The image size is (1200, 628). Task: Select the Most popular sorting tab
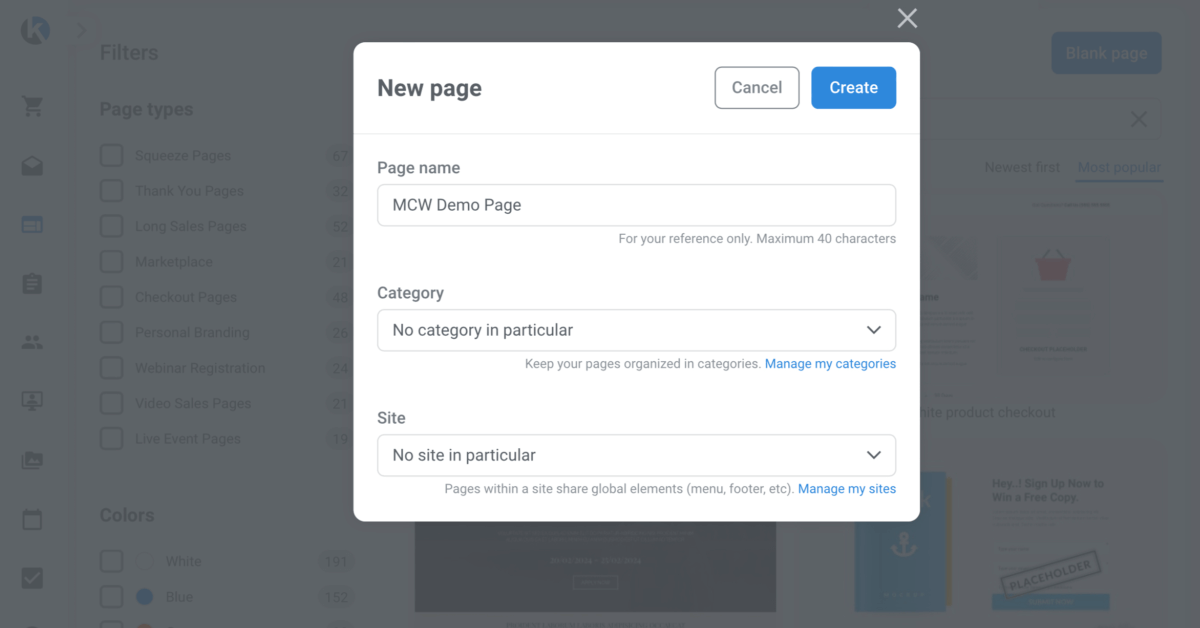point(1119,167)
